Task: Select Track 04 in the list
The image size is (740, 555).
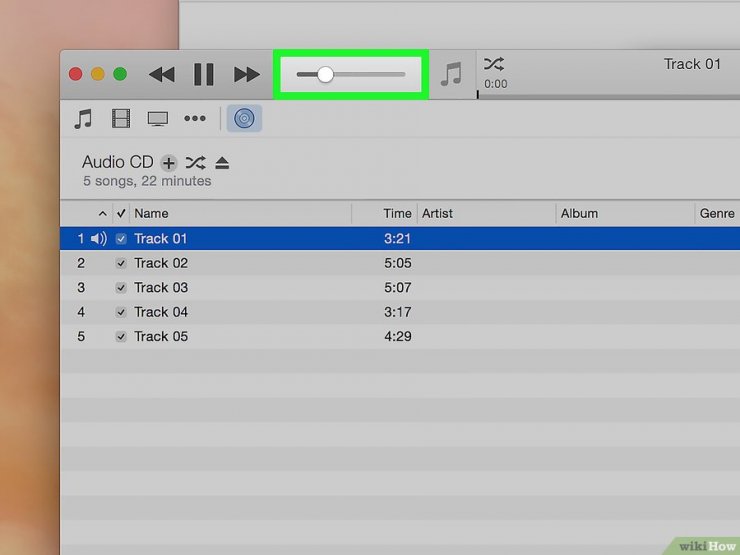Action: [x=400, y=312]
